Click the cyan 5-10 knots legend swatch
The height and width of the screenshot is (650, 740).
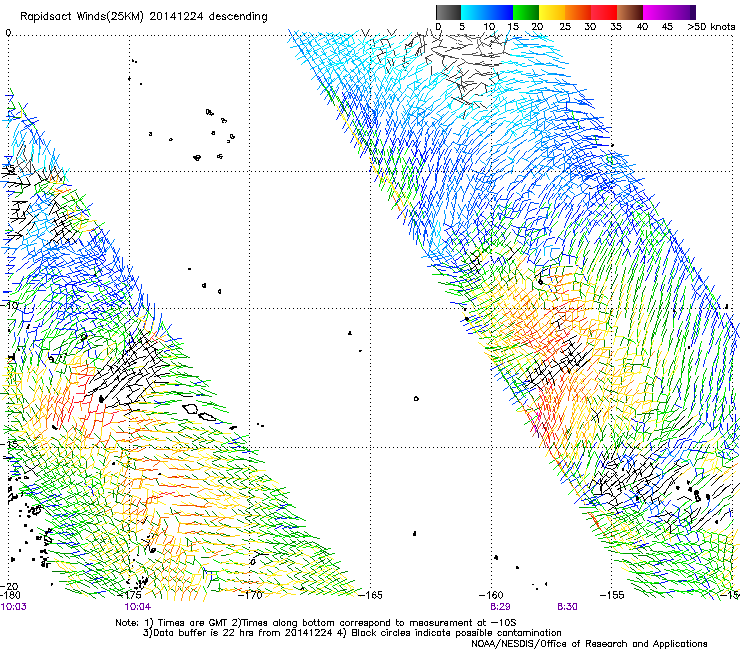[474, 12]
